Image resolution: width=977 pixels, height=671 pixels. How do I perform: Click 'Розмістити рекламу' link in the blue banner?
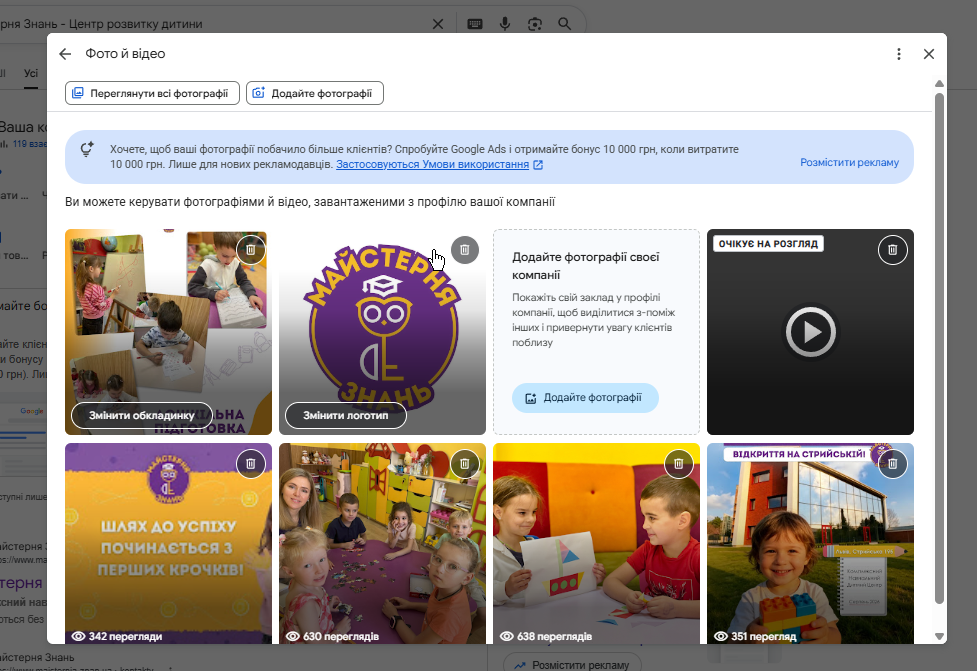[849, 162]
